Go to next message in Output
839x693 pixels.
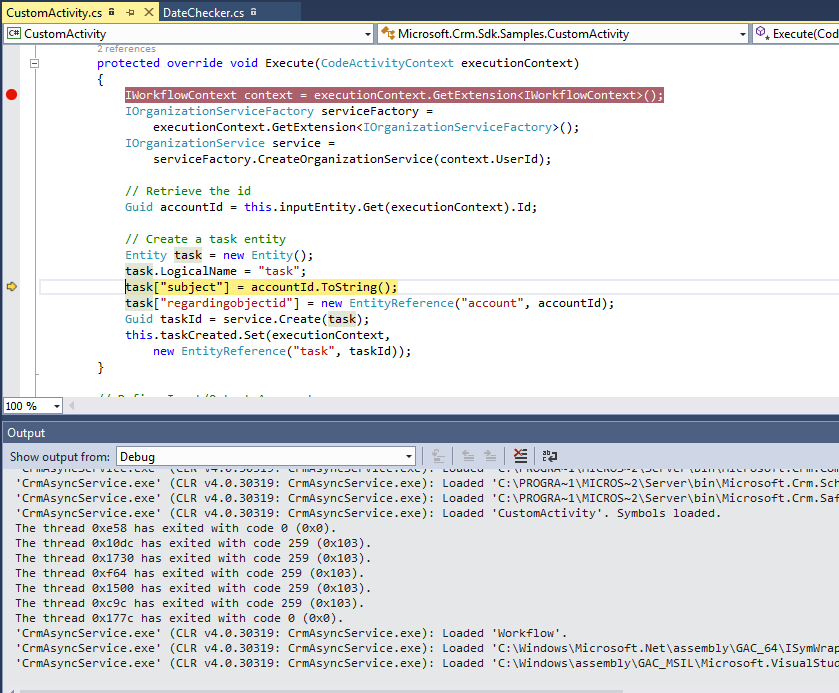(x=490, y=456)
